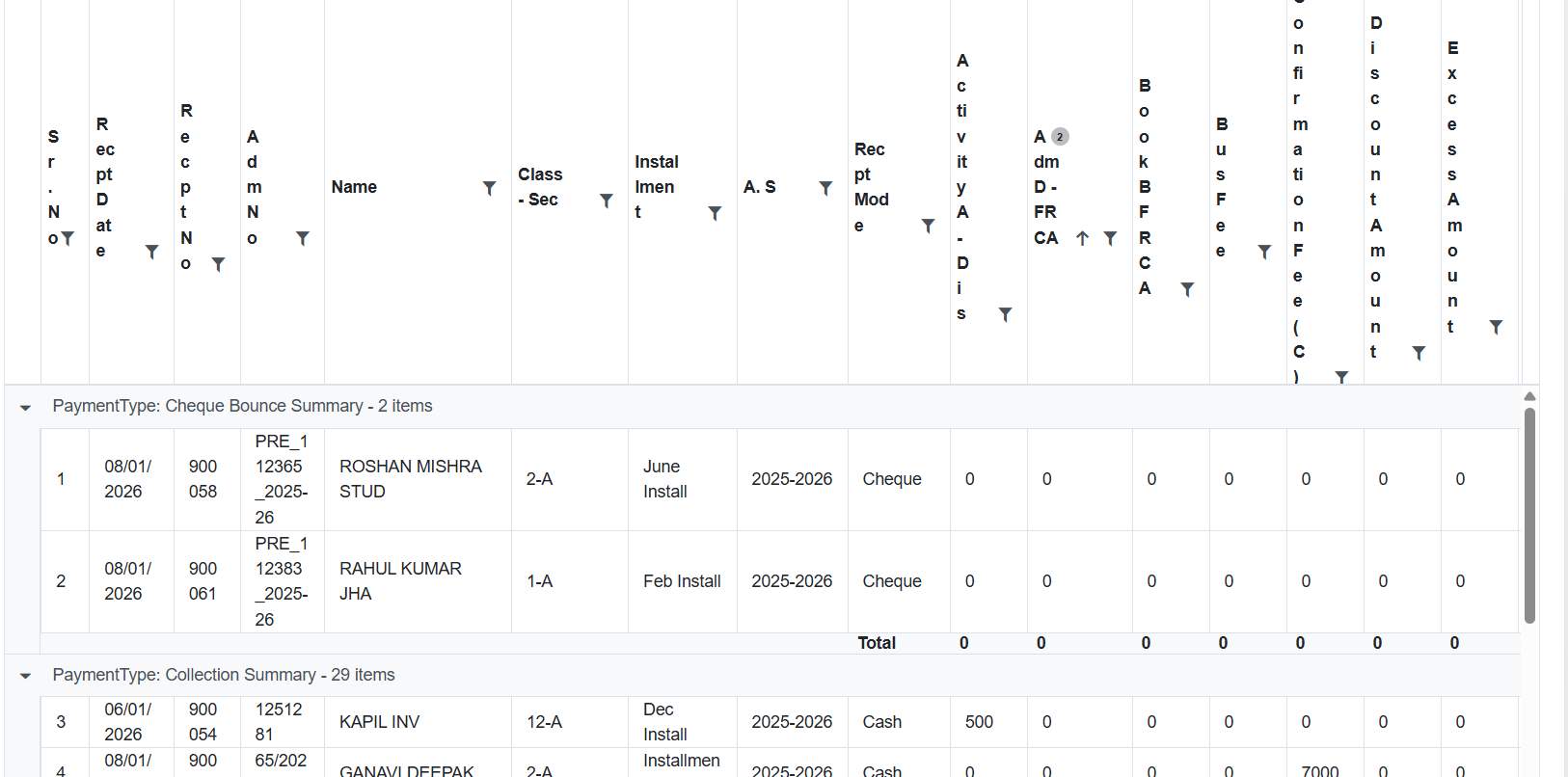1568x777 pixels.
Task: Open filter for Activity A-Dis column
Action: [x=1005, y=315]
